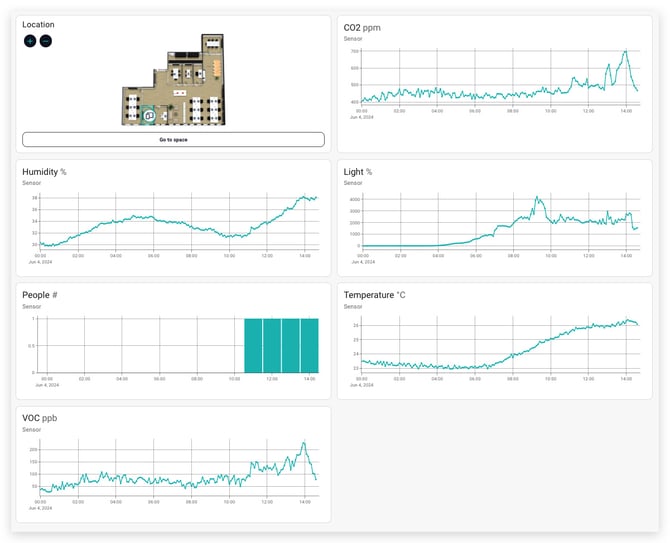The width and height of the screenshot is (670, 543).
Task: Click the Temperature °C chart heading
Action: 374,295
